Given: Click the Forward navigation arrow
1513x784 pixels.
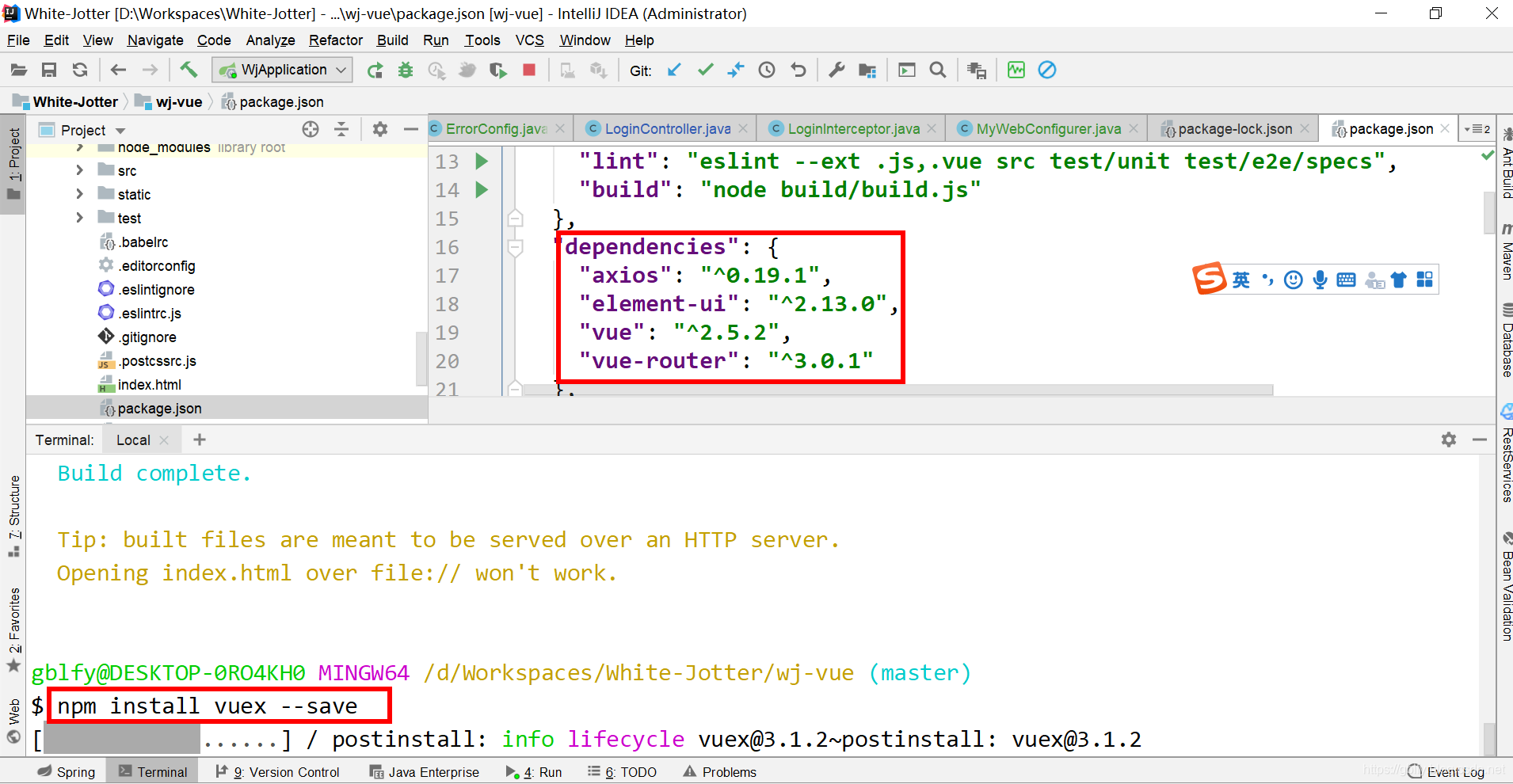Looking at the screenshot, I should (149, 70).
